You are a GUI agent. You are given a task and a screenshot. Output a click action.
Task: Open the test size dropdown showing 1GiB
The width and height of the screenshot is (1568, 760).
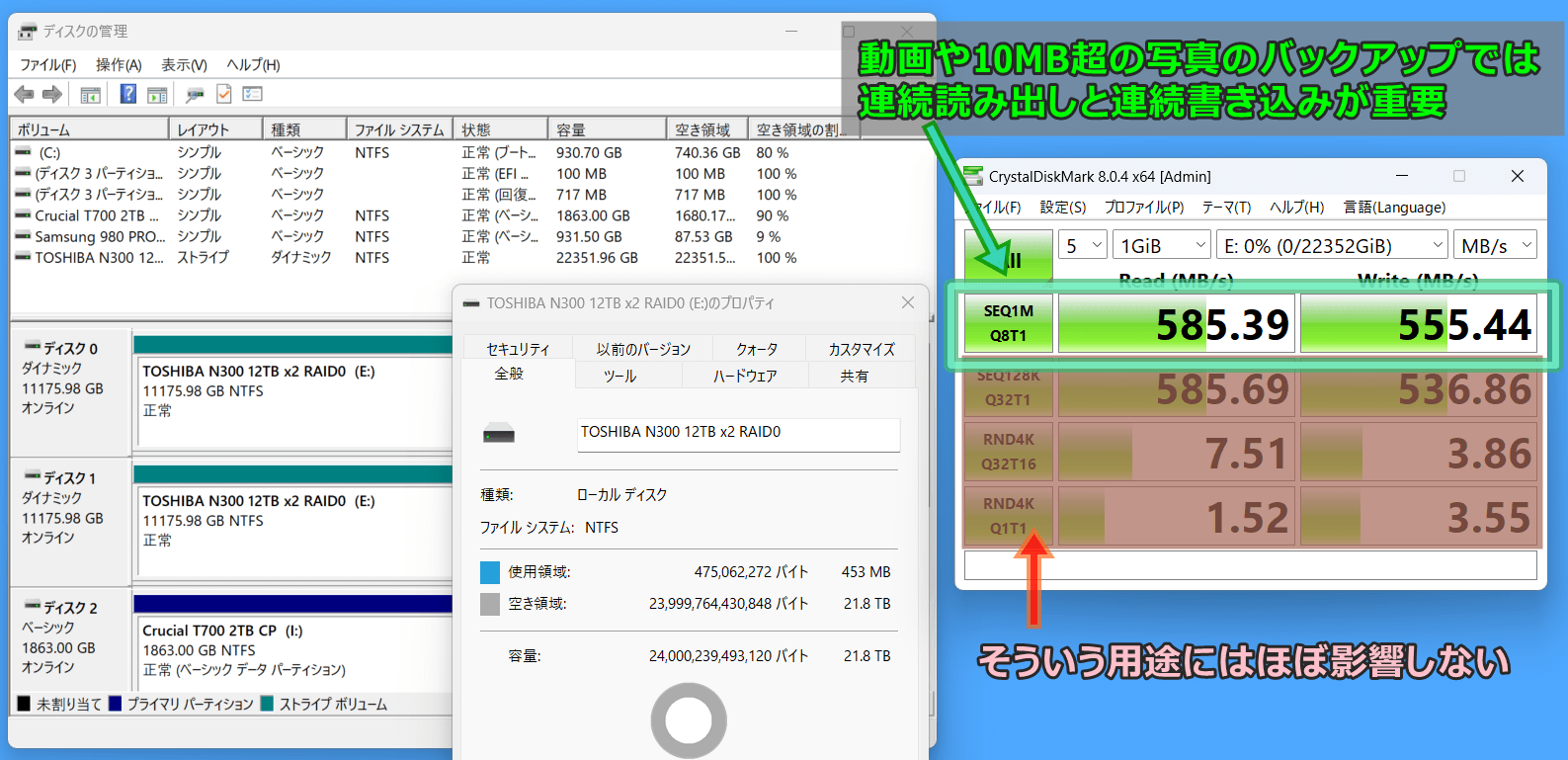tap(1162, 245)
